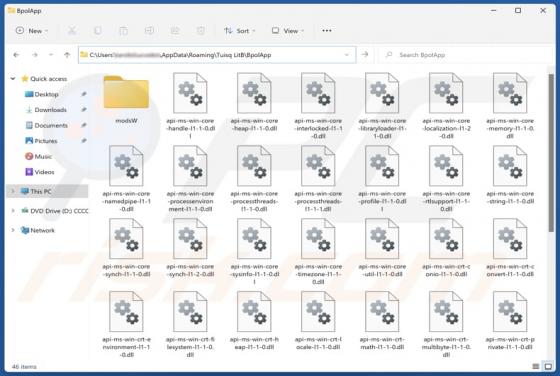This screenshot has height=376, width=560.
Task: Select api-ms-win-core-handle-l1-1-0.dll file icon
Action: (190, 93)
